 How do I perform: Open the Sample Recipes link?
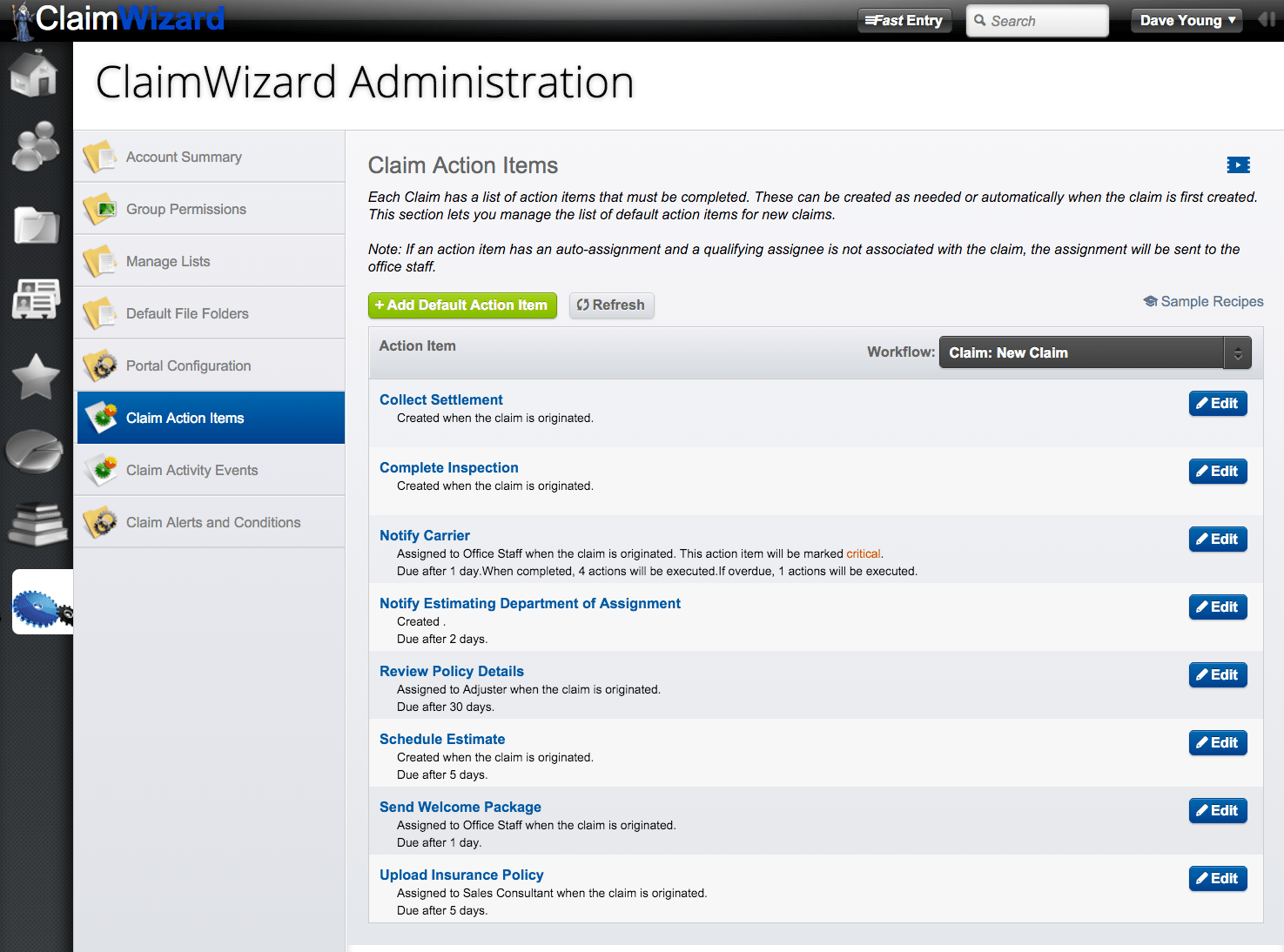click(1212, 301)
